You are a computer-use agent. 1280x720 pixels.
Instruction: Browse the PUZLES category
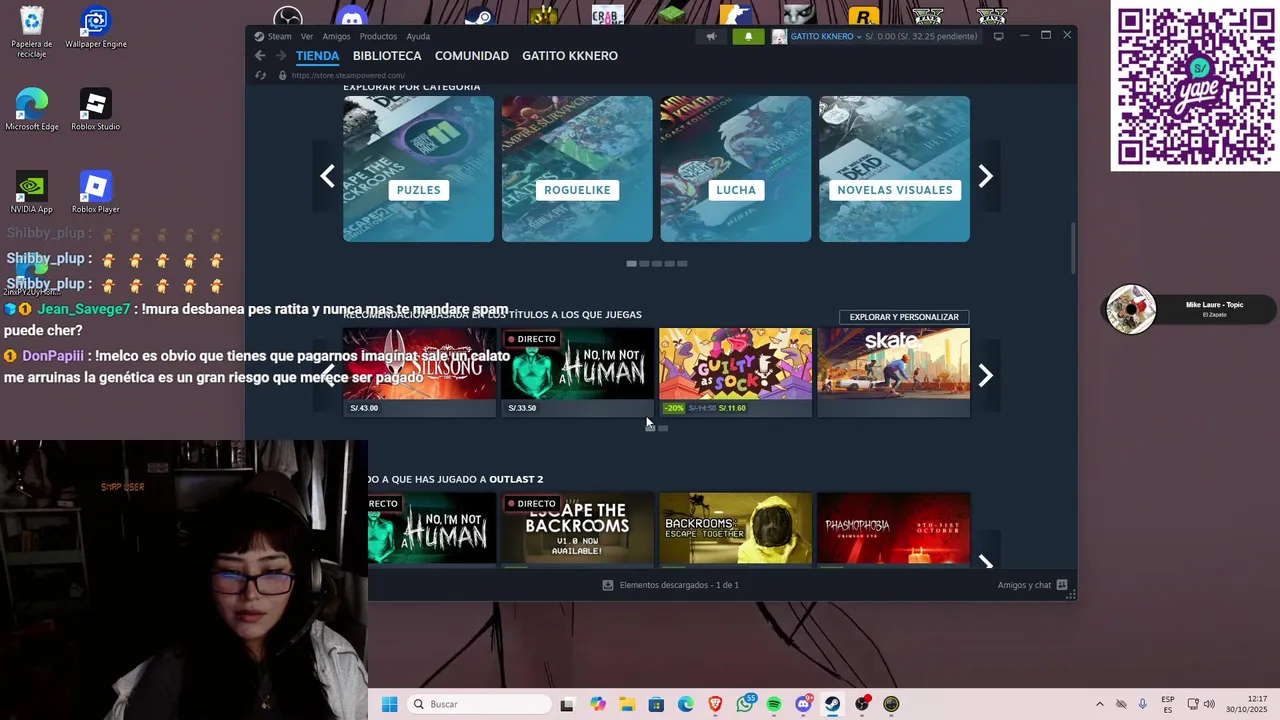click(x=418, y=169)
